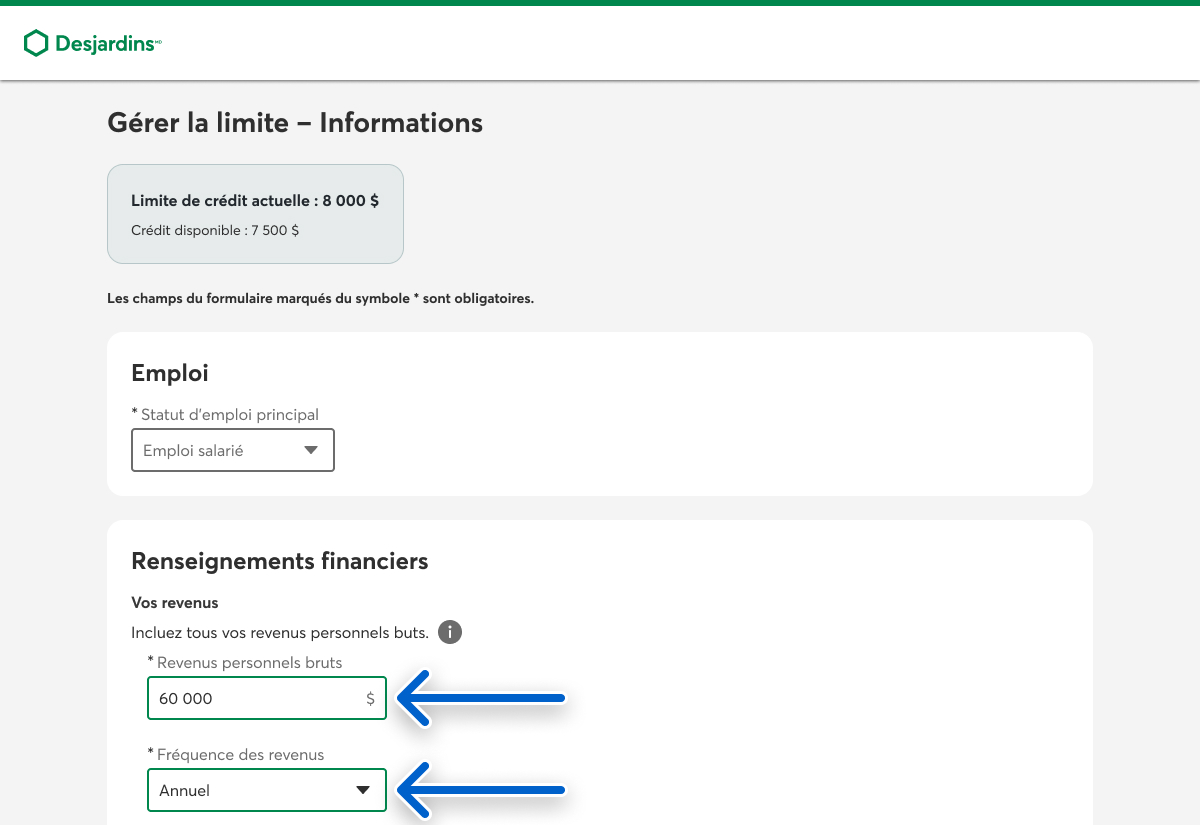Screen dimensions: 1200x825
Task: Click the Desjardins hexagon logo icon
Action: click(x=36, y=43)
